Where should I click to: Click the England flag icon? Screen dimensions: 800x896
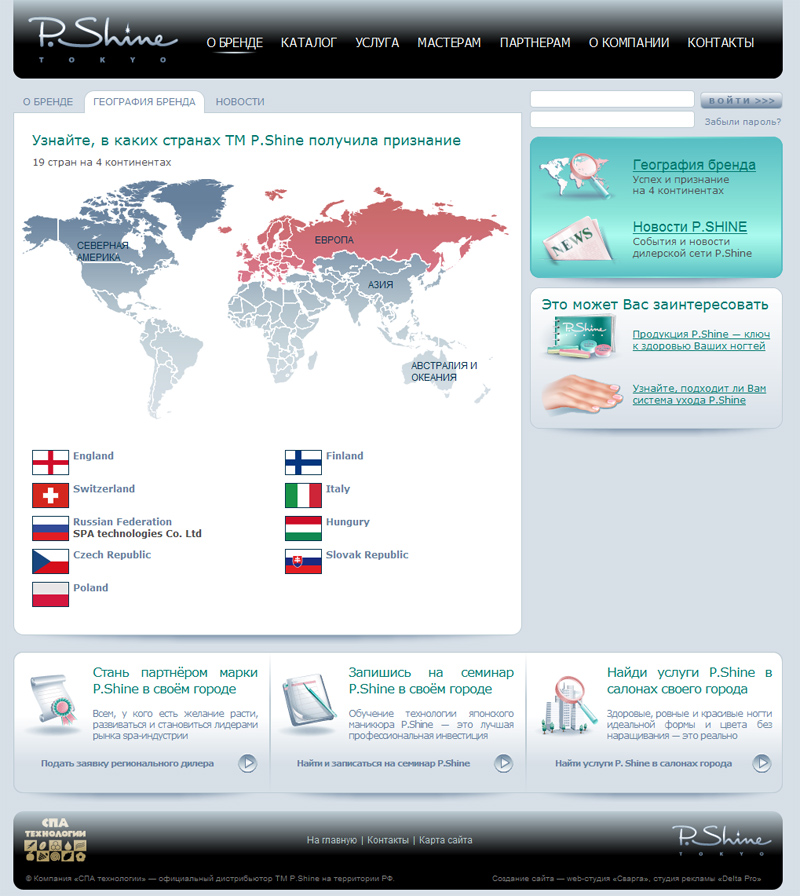point(50,462)
